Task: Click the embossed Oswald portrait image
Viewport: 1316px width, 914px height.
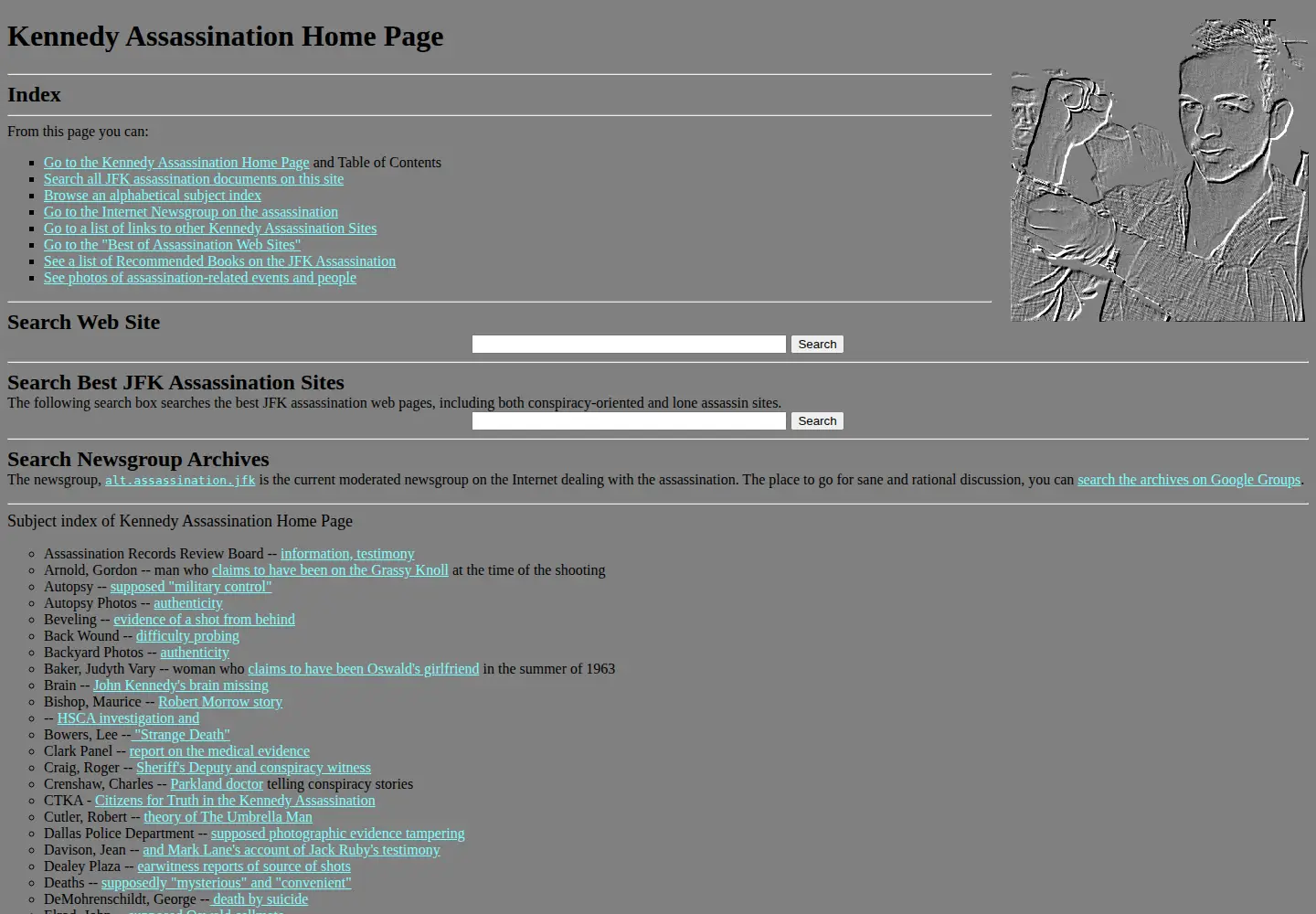Action: point(1159,170)
